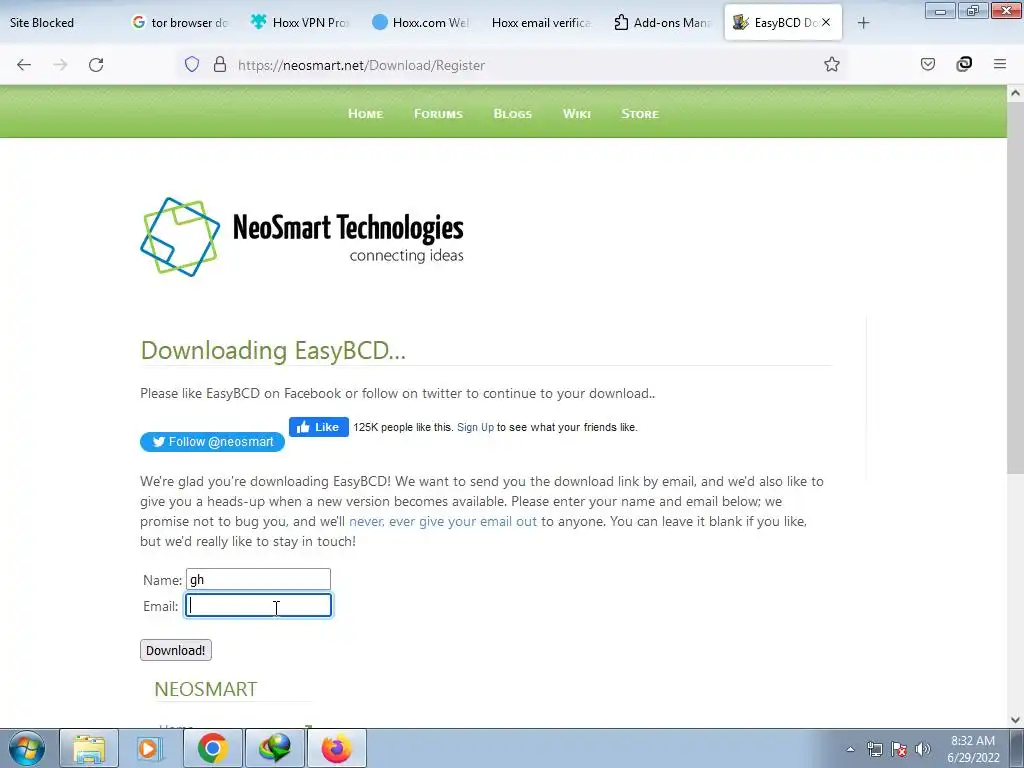The height and width of the screenshot is (768, 1024).
Task: Click the Email input field
Action: (x=258, y=605)
